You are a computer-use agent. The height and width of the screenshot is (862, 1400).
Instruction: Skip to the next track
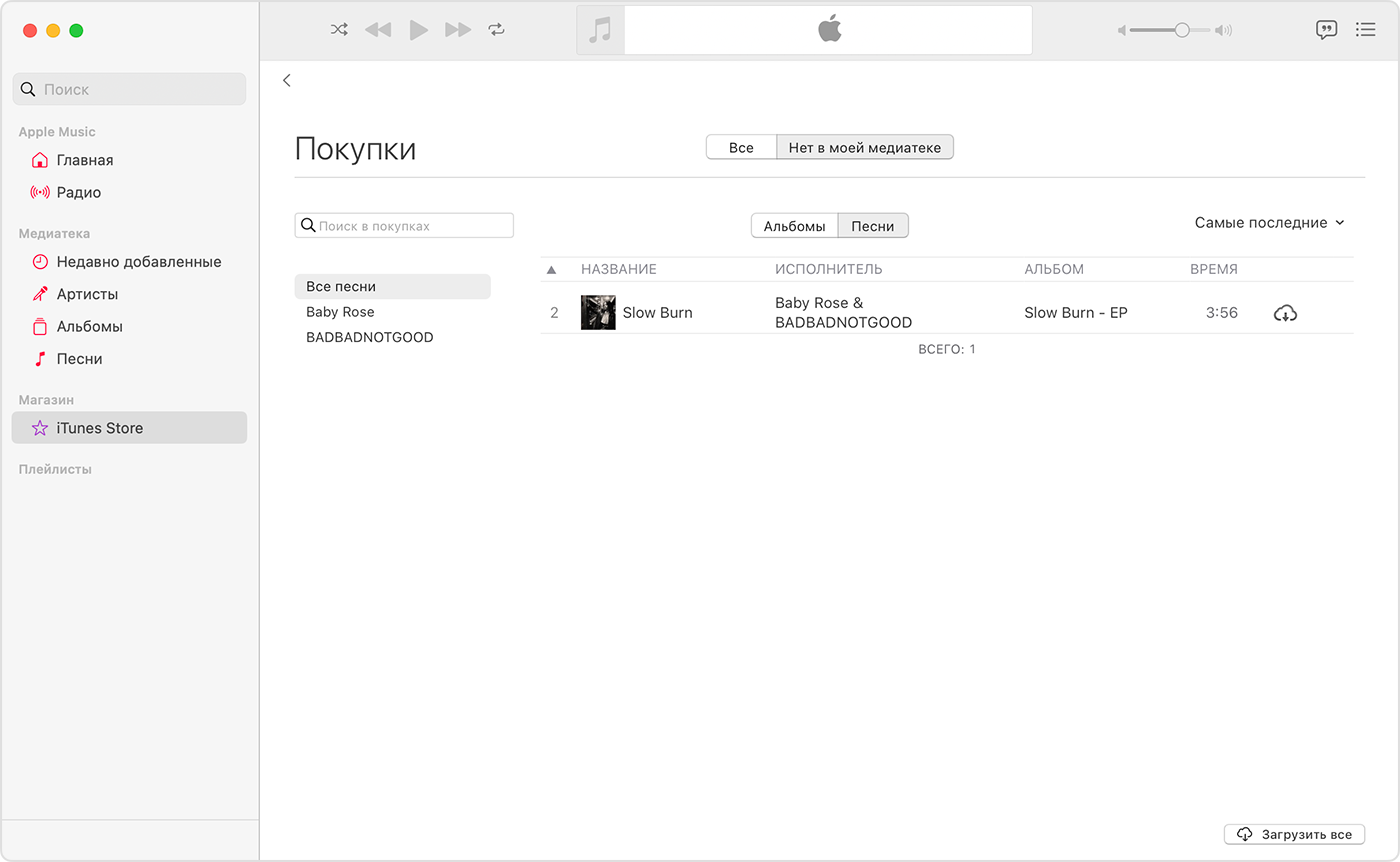pyautogui.click(x=458, y=30)
